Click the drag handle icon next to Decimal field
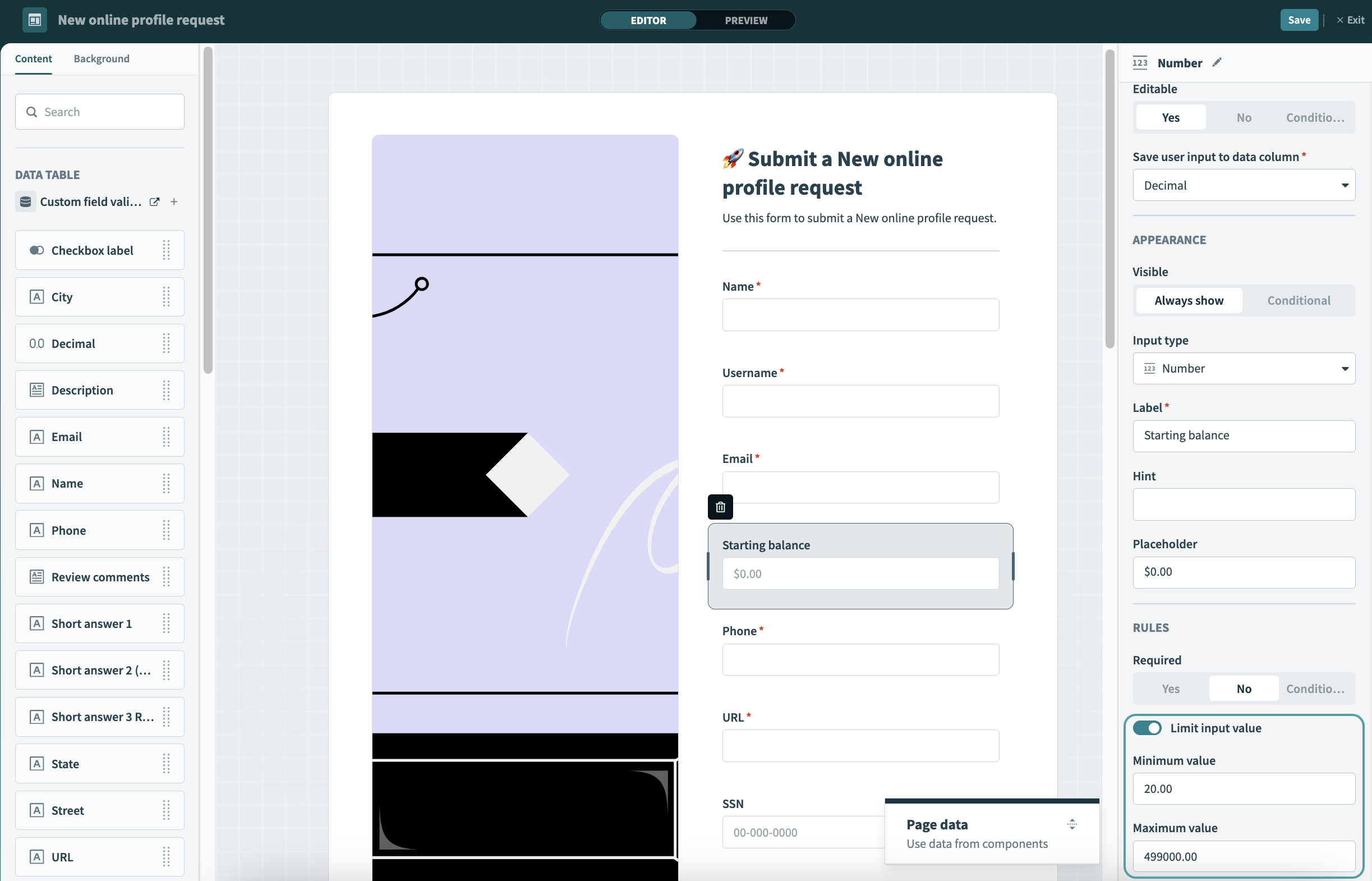 pyautogui.click(x=167, y=343)
